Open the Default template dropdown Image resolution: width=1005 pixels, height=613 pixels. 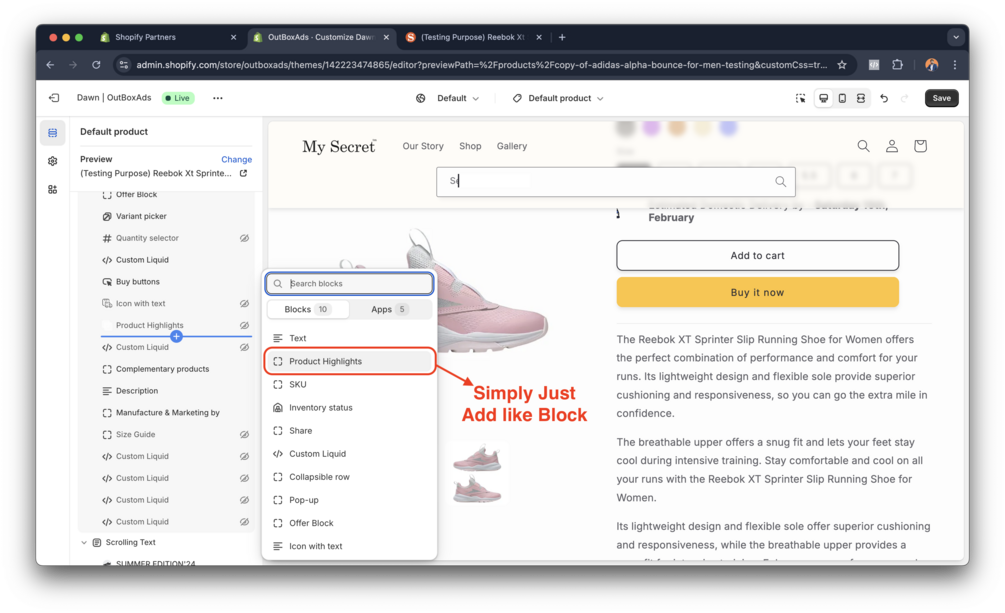pos(447,98)
